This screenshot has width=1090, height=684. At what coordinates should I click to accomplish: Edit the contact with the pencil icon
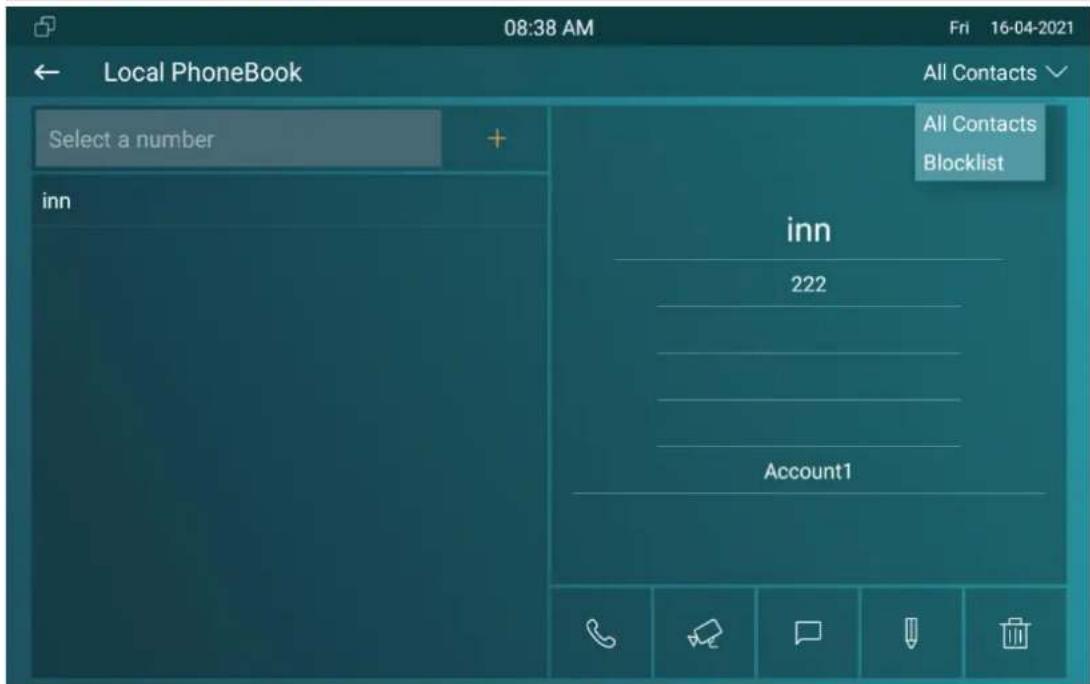pos(911,633)
